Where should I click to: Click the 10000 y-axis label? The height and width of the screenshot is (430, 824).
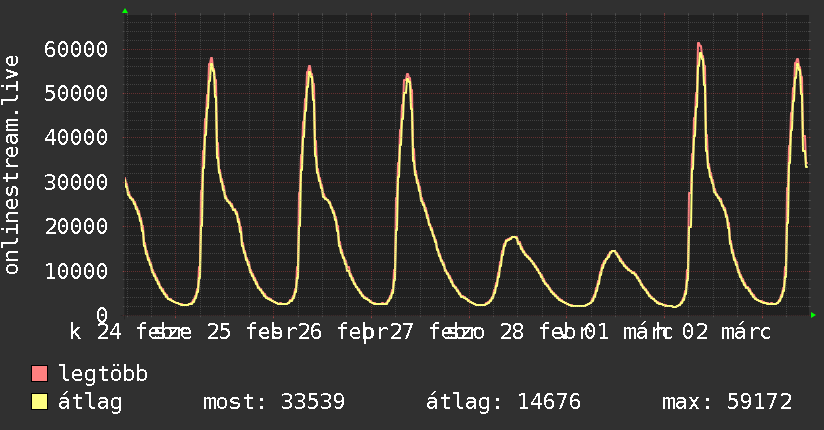pos(76,271)
